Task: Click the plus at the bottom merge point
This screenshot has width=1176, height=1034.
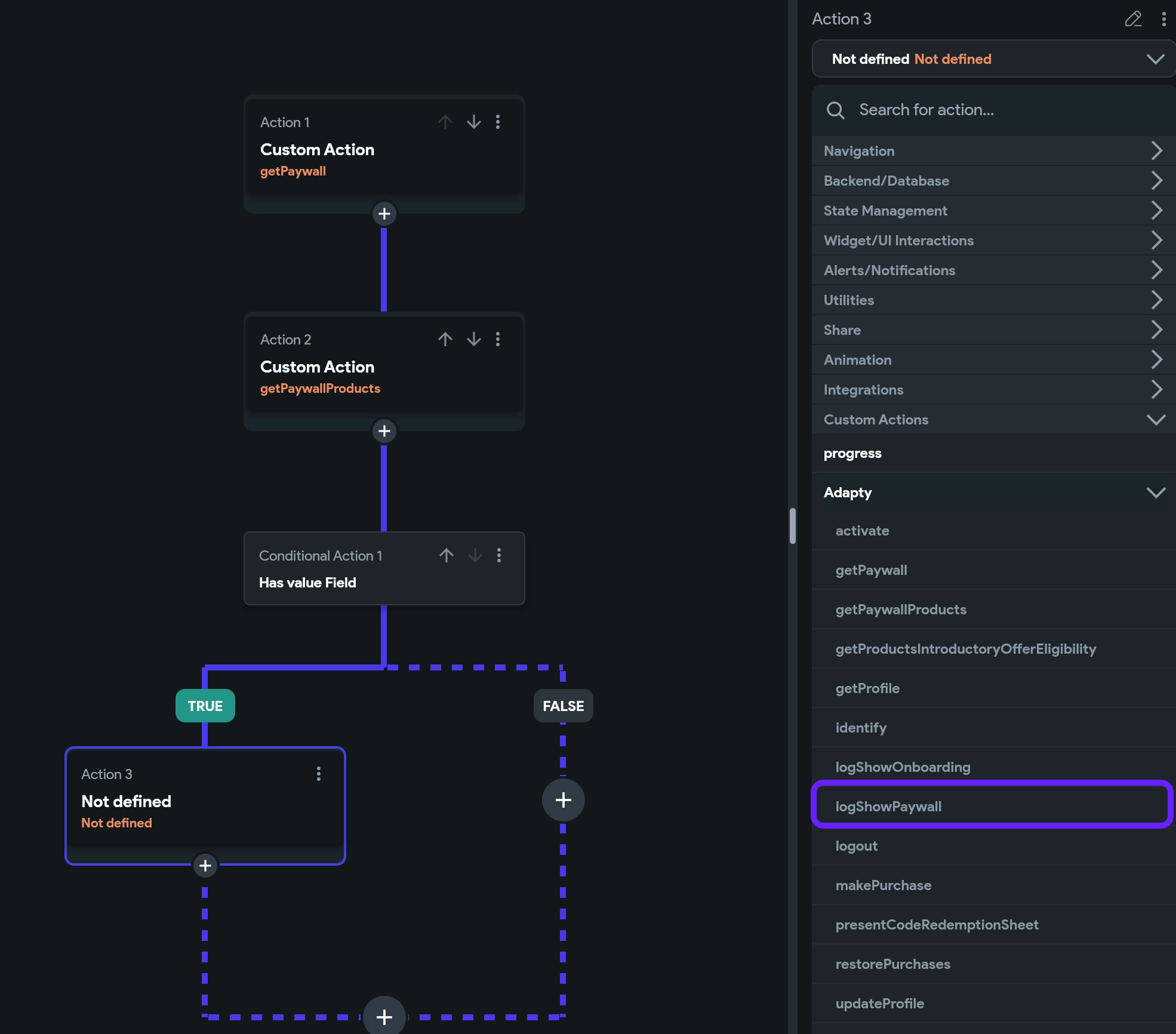Action: pyautogui.click(x=384, y=1017)
